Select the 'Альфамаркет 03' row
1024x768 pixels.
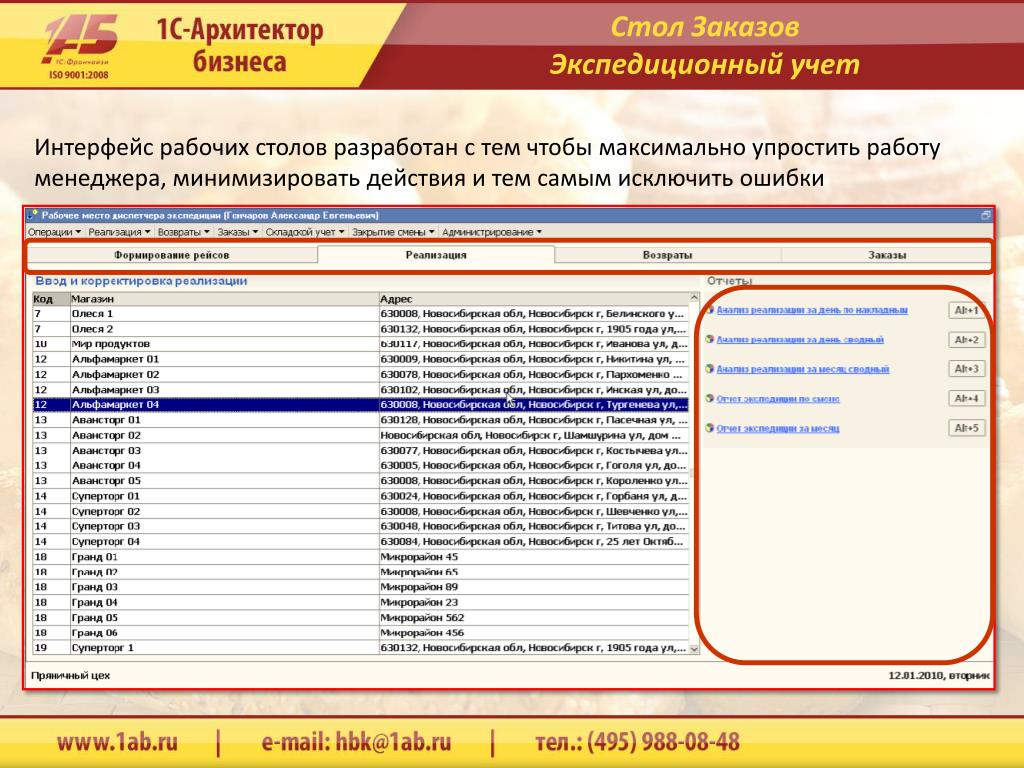tap(360, 390)
